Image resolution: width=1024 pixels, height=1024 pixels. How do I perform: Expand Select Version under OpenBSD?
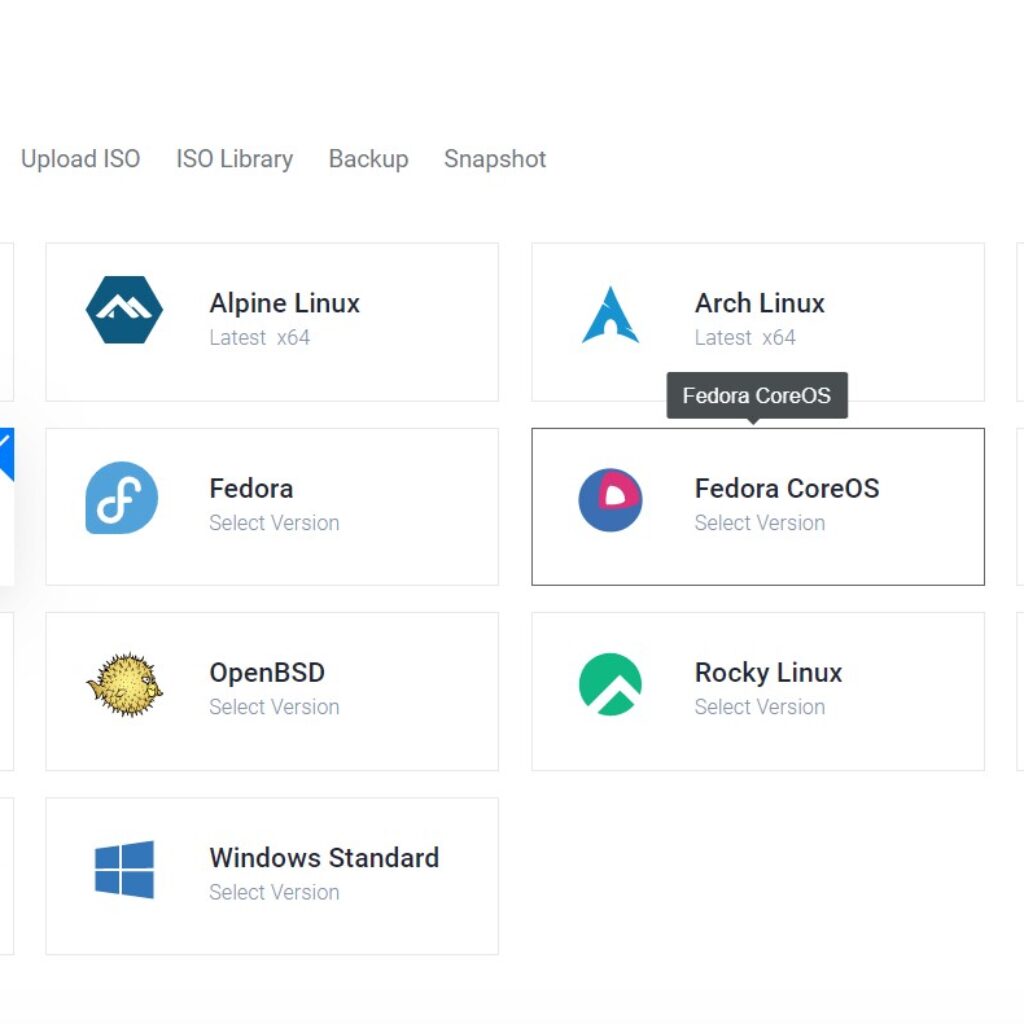274,707
